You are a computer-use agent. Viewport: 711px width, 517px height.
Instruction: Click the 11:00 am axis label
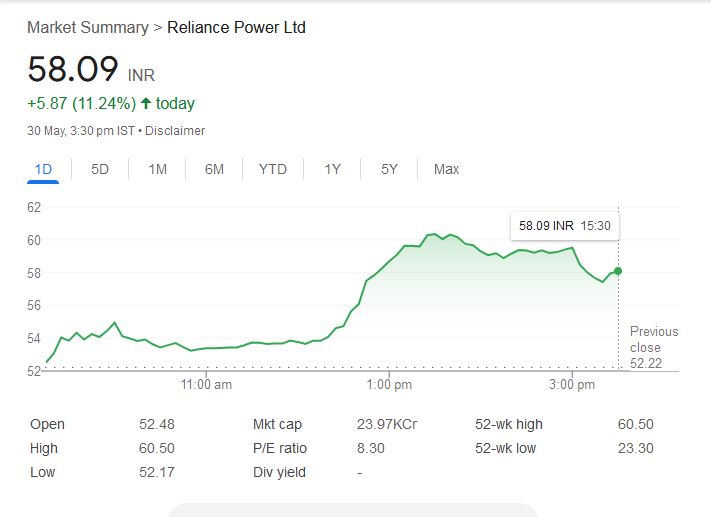[x=207, y=385]
